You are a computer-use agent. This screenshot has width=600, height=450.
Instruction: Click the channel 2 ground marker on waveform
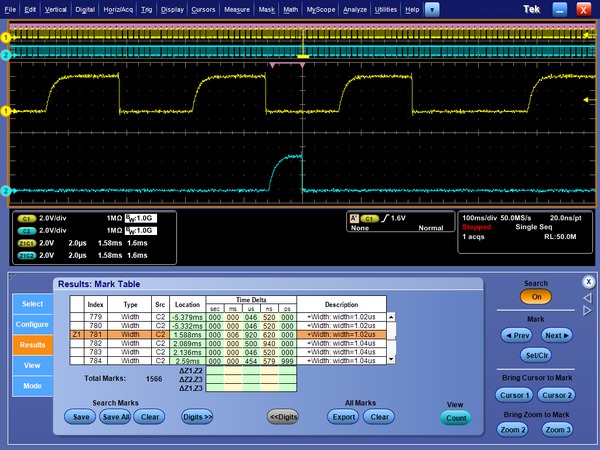tap(5, 190)
